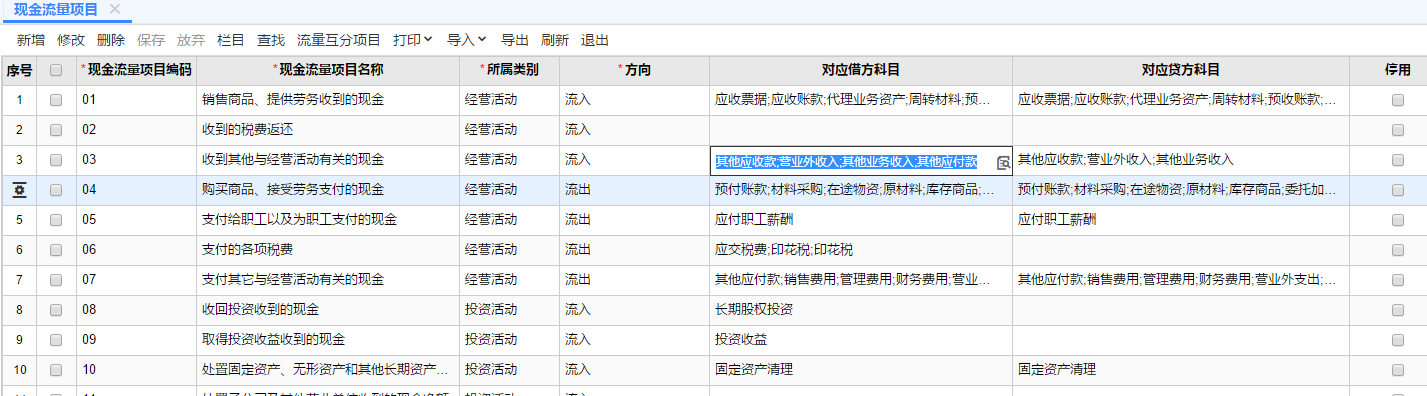Switch to the 现金流量项目 tab
This screenshot has height=396, width=1427.
(56, 9)
